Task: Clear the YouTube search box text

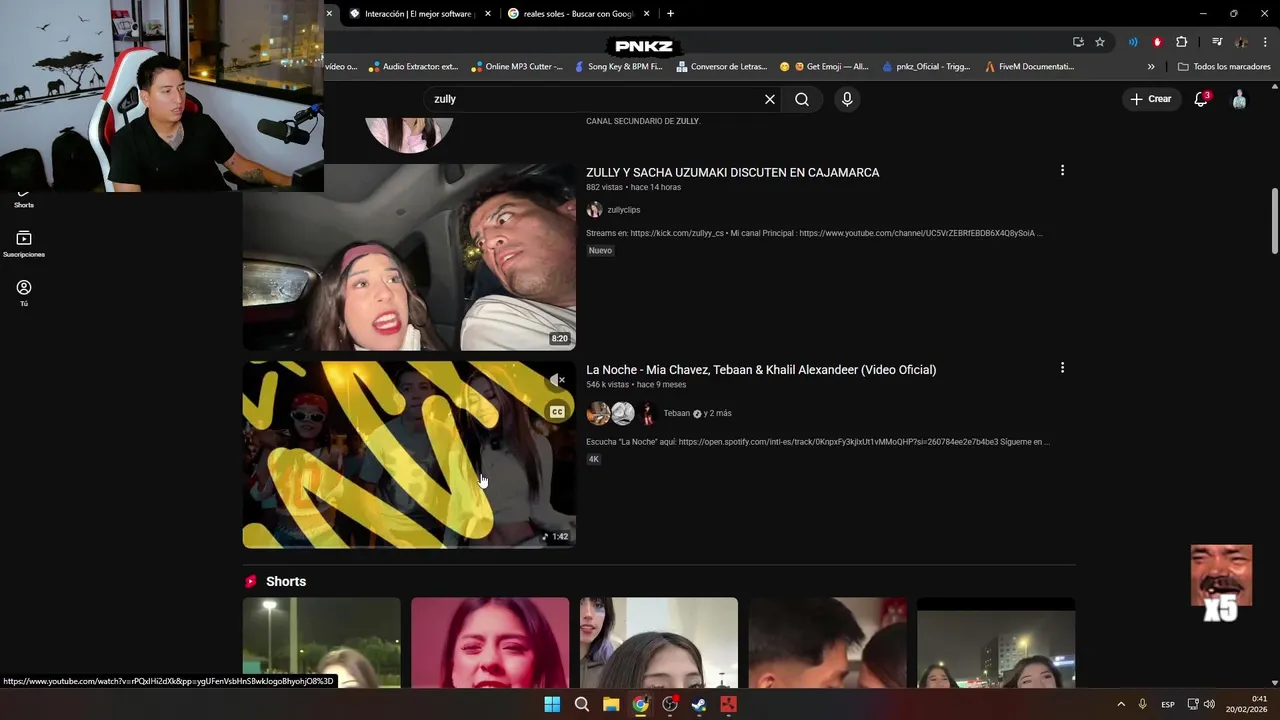Action: (770, 99)
